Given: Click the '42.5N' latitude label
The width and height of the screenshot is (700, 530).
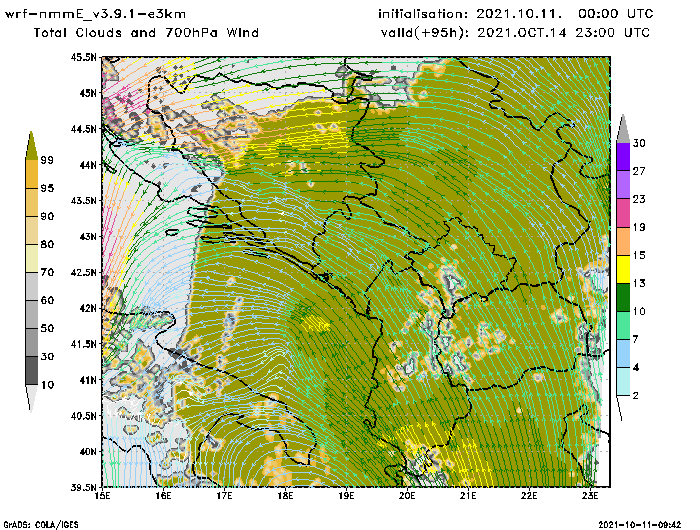Looking at the screenshot, I should coord(83,272).
